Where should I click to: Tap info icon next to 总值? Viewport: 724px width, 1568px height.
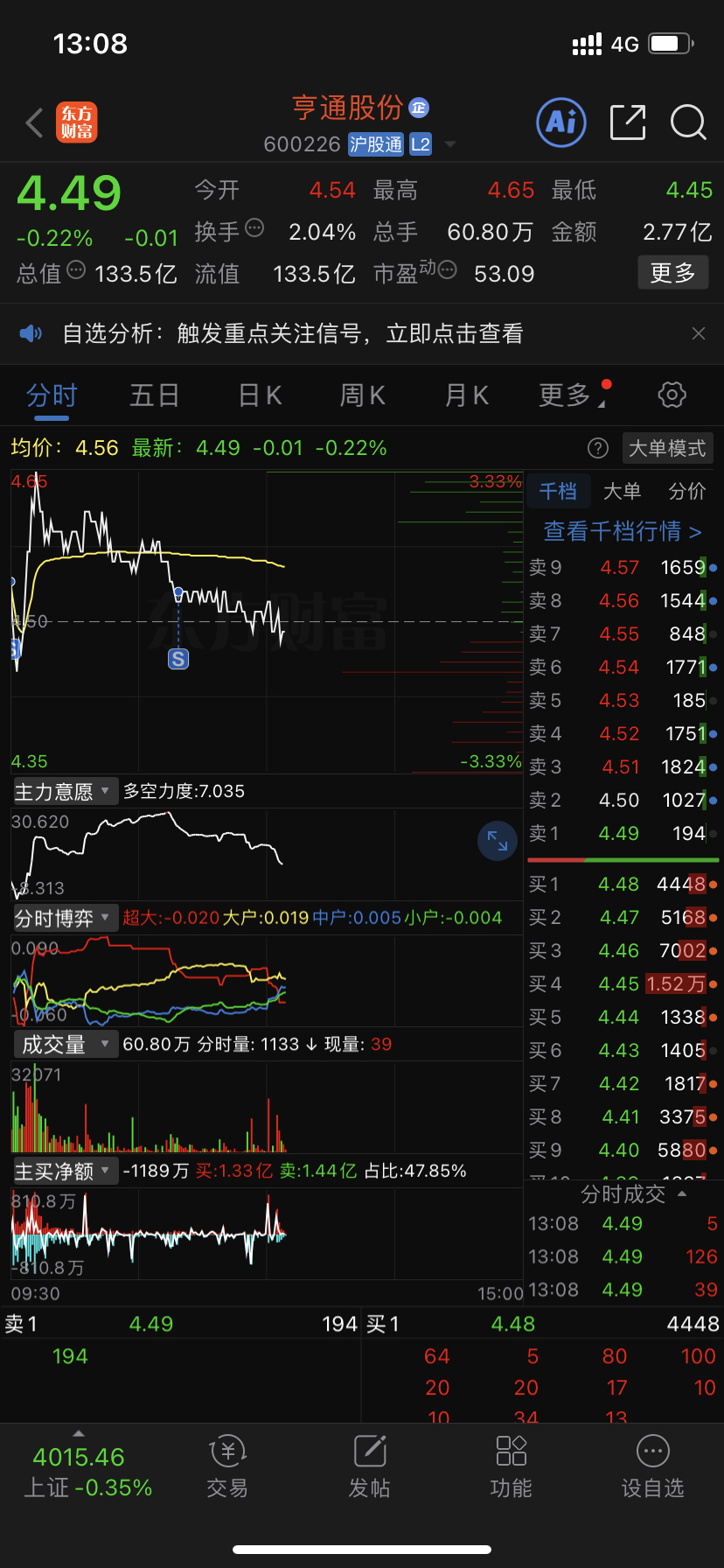point(76,270)
